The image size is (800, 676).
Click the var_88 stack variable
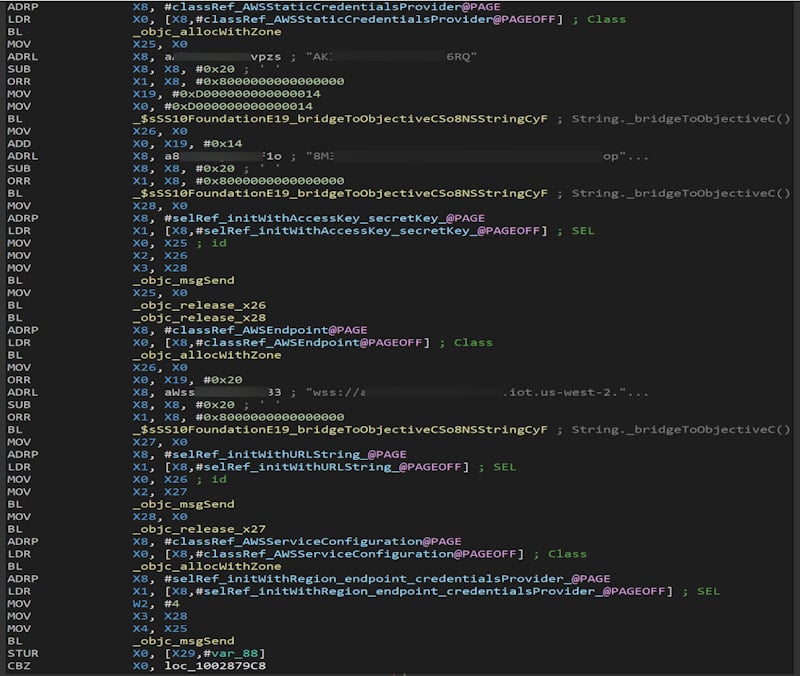[x=234, y=654]
